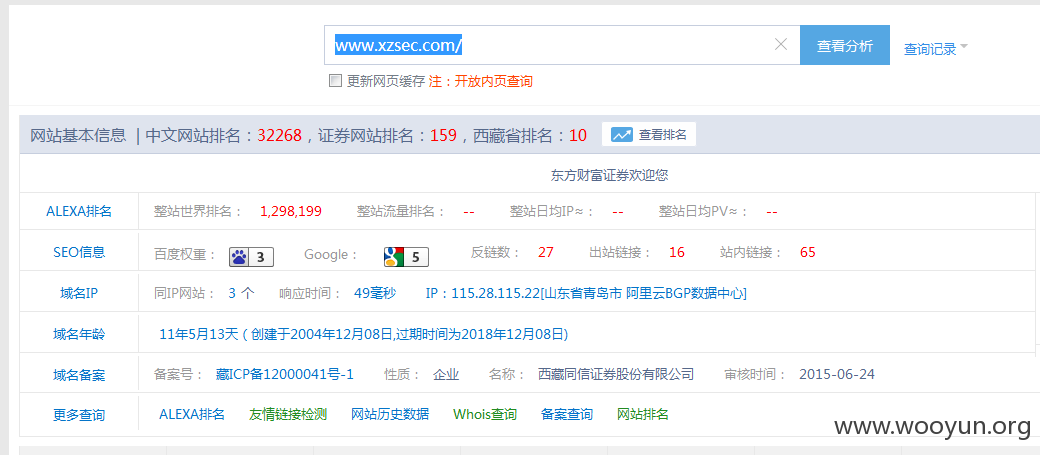Click the 注:开放内页查询 note
The width and height of the screenshot is (1040, 455).
pyautogui.click(x=480, y=81)
